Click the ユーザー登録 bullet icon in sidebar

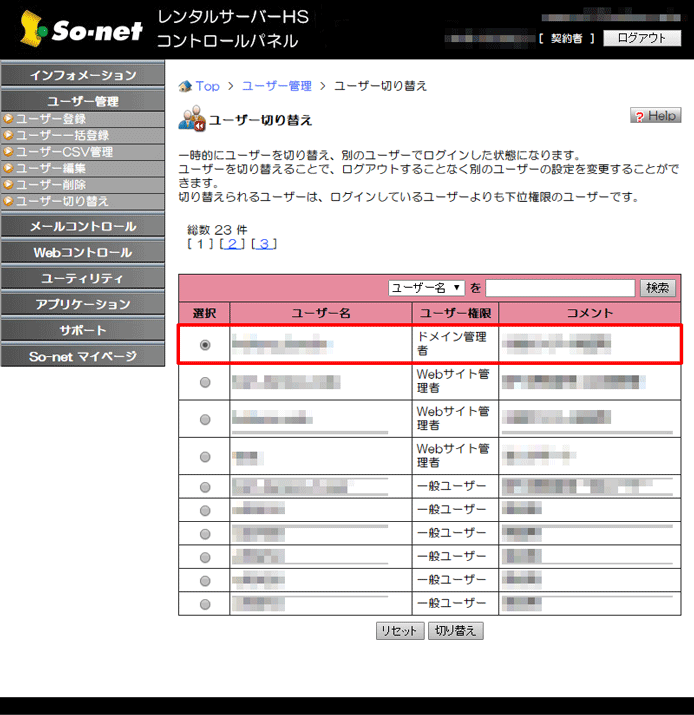point(8,119)
